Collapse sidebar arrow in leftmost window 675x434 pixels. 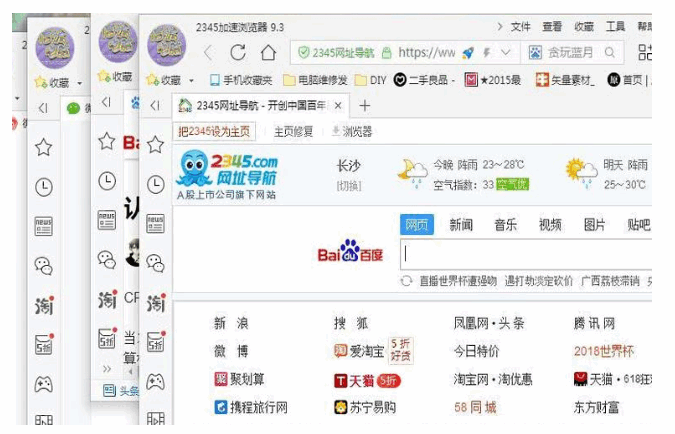point(43,108)
